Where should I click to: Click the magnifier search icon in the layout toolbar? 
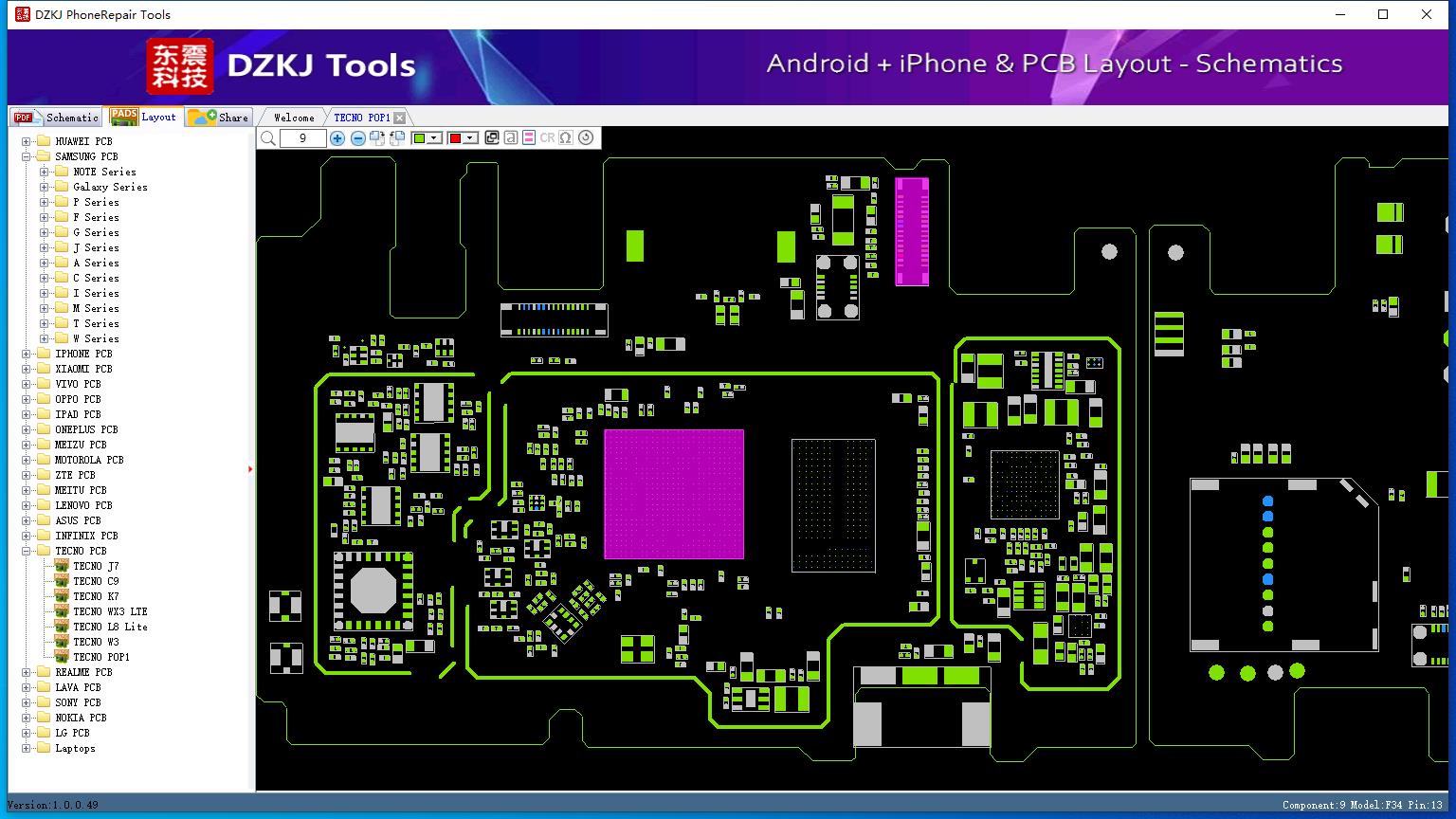pos(268,138)
